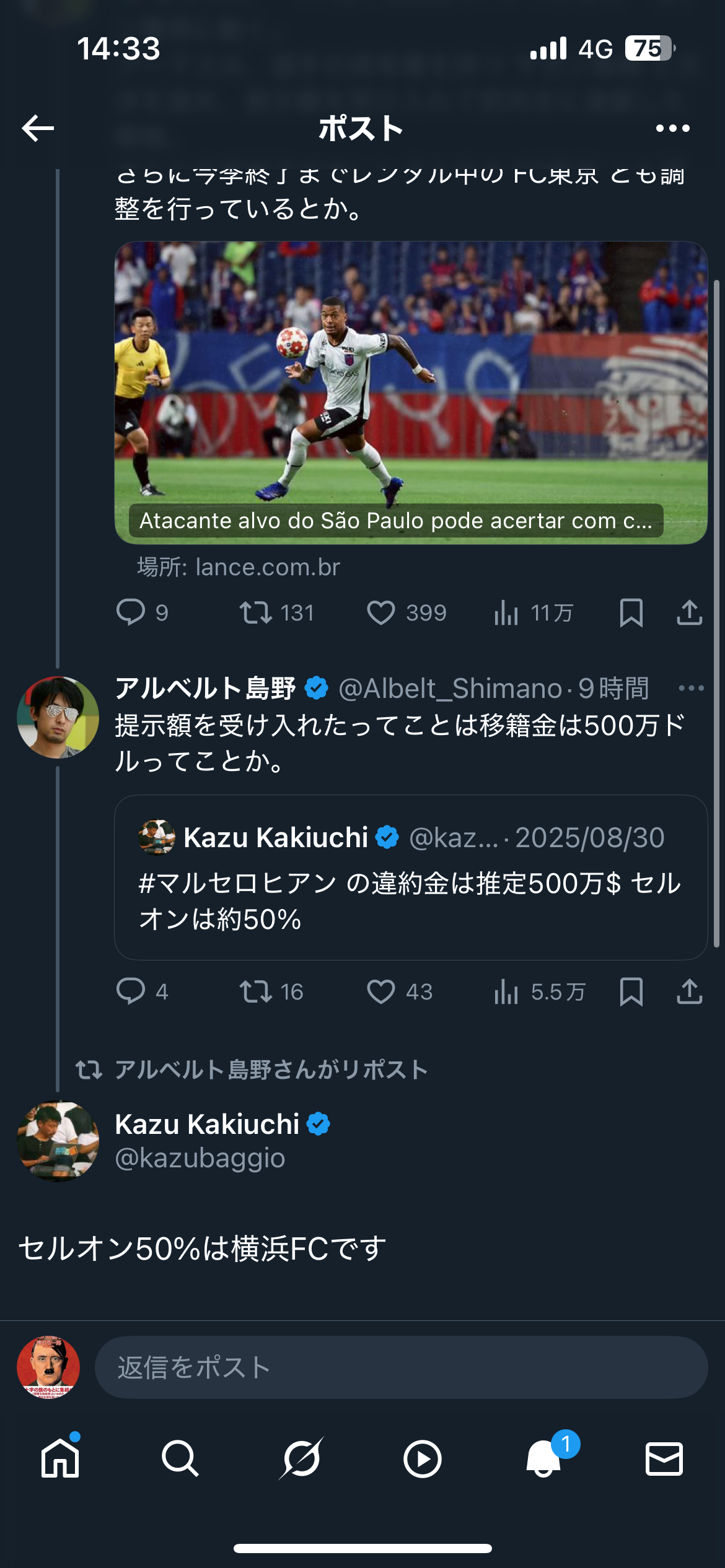Like the post with 43 likes
The width and height of the screenshot is (725, 1568).
click(381, 991)
